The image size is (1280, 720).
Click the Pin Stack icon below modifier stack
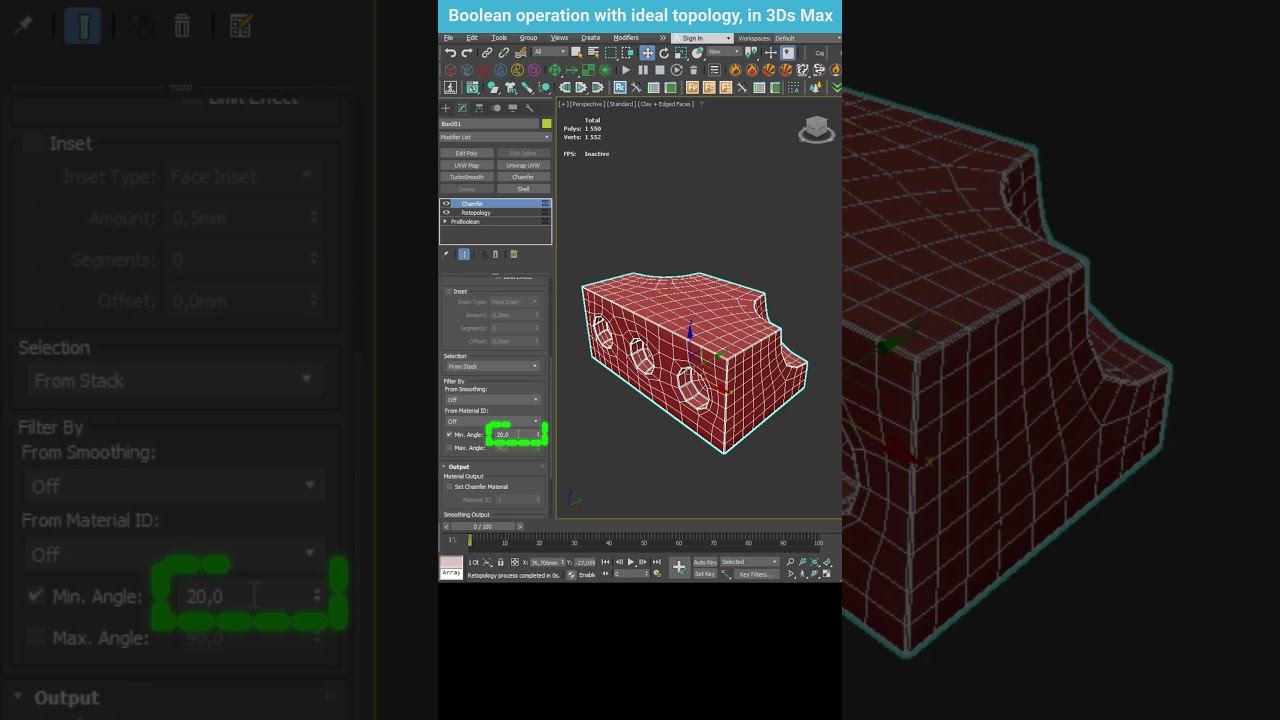(445, 254)
